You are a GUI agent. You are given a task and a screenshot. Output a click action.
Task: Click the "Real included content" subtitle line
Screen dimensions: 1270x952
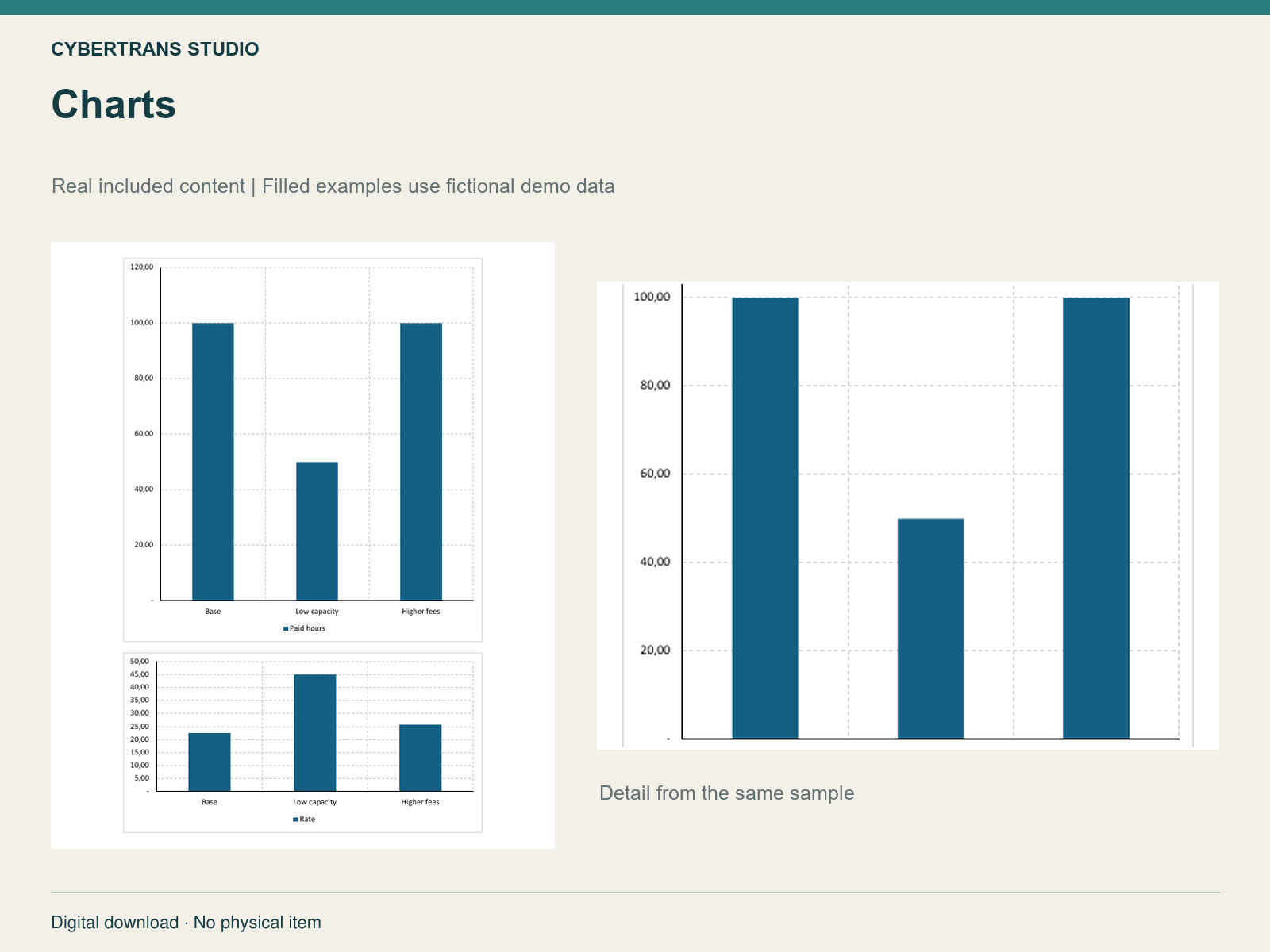click(x=333, y=186)
